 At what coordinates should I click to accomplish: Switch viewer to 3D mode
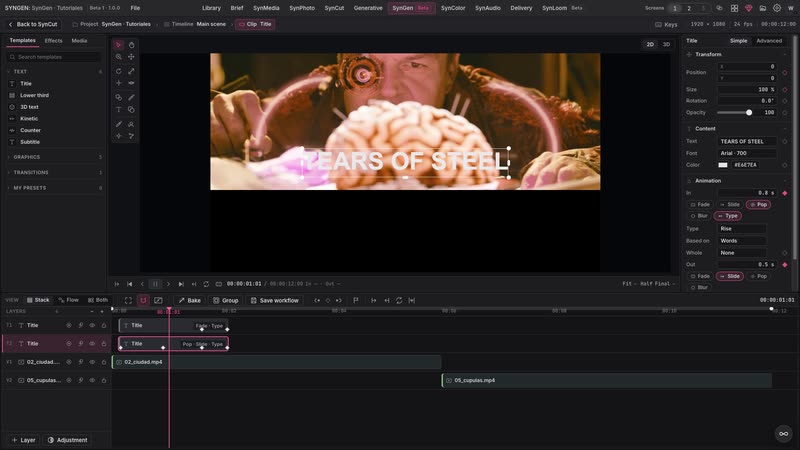pos(666,44)
